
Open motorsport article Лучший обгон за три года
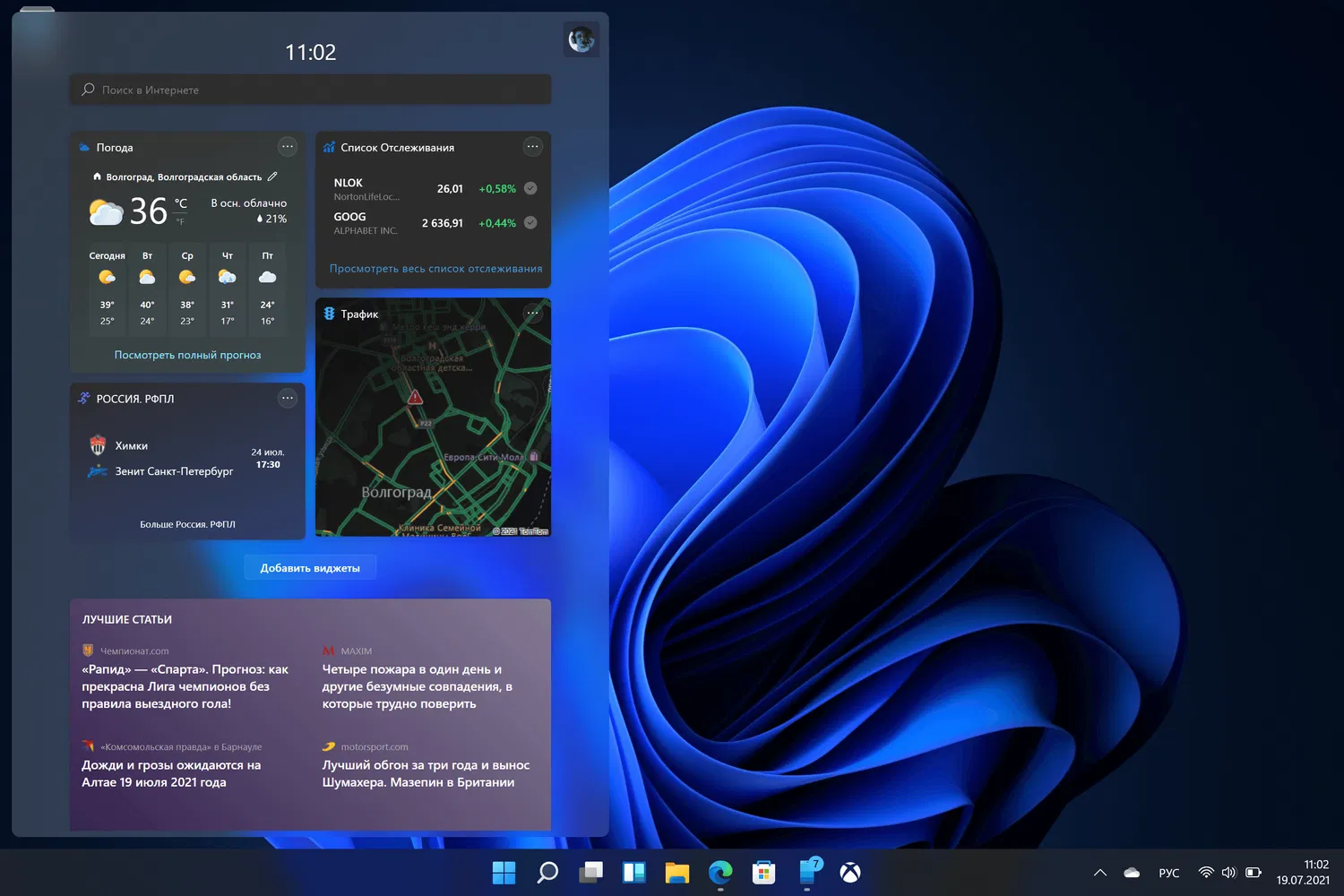426,773
